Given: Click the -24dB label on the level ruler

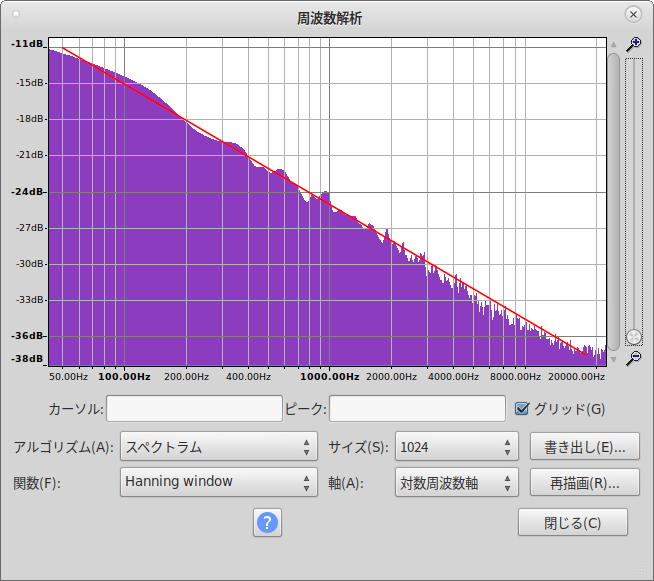Looking at the screenshot, I should point(27,191).
